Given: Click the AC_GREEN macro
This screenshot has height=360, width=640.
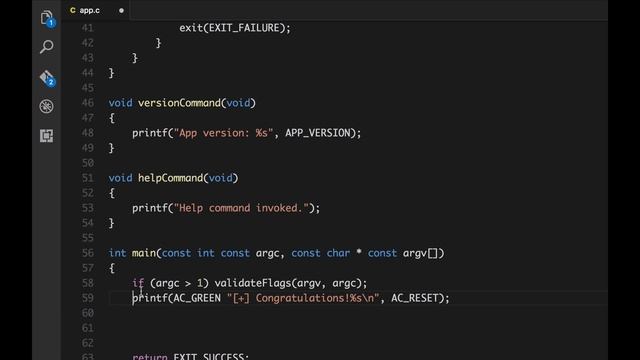Looking at the screenshot, I should (197, 298).
